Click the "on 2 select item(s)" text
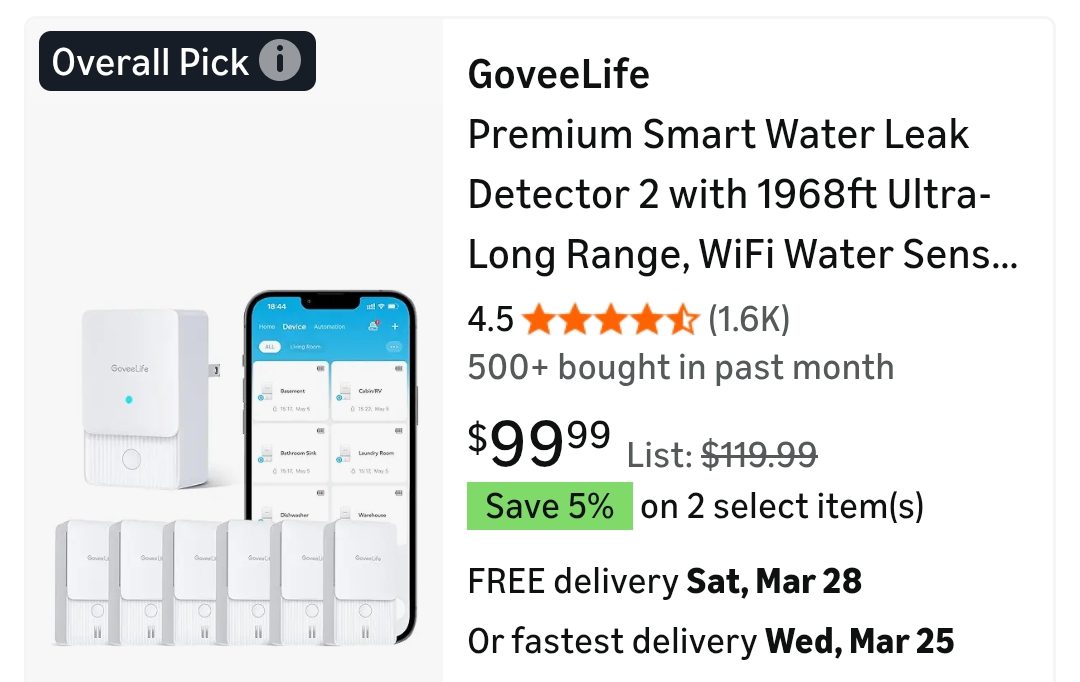 coord(782,506)
